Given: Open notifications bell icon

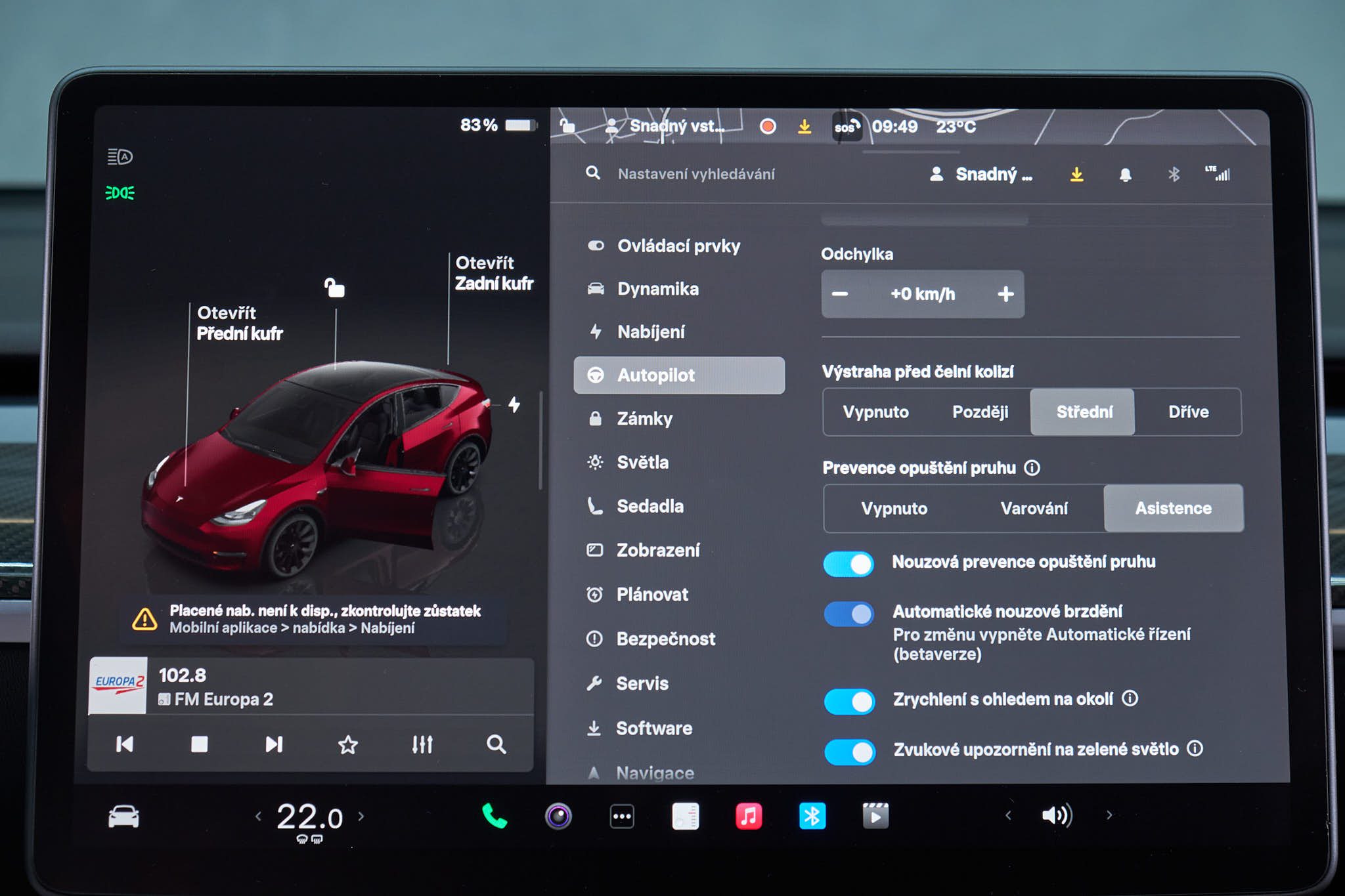Looking at the screenshot, I should point(1125,175).
